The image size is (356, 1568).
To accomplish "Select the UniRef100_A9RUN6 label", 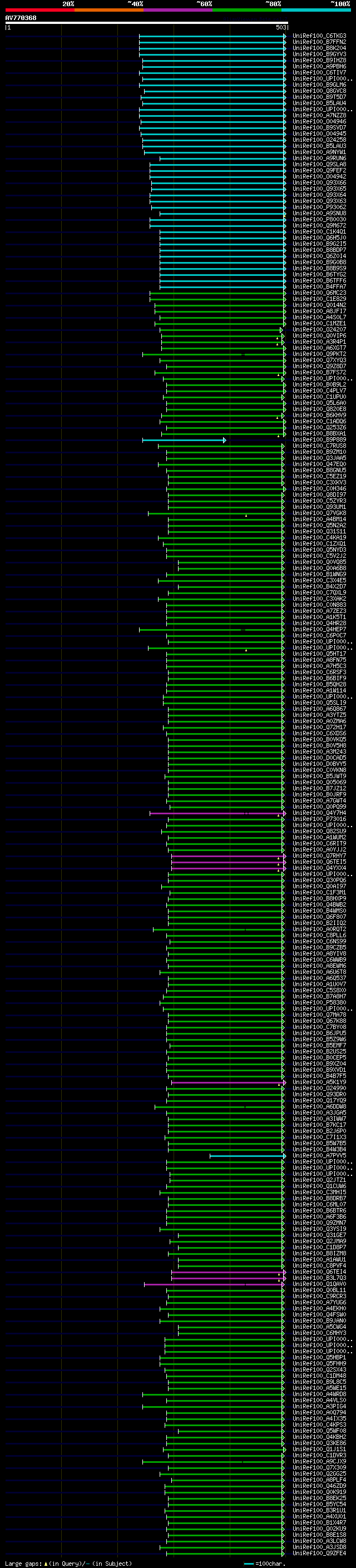I will [319, 159].
